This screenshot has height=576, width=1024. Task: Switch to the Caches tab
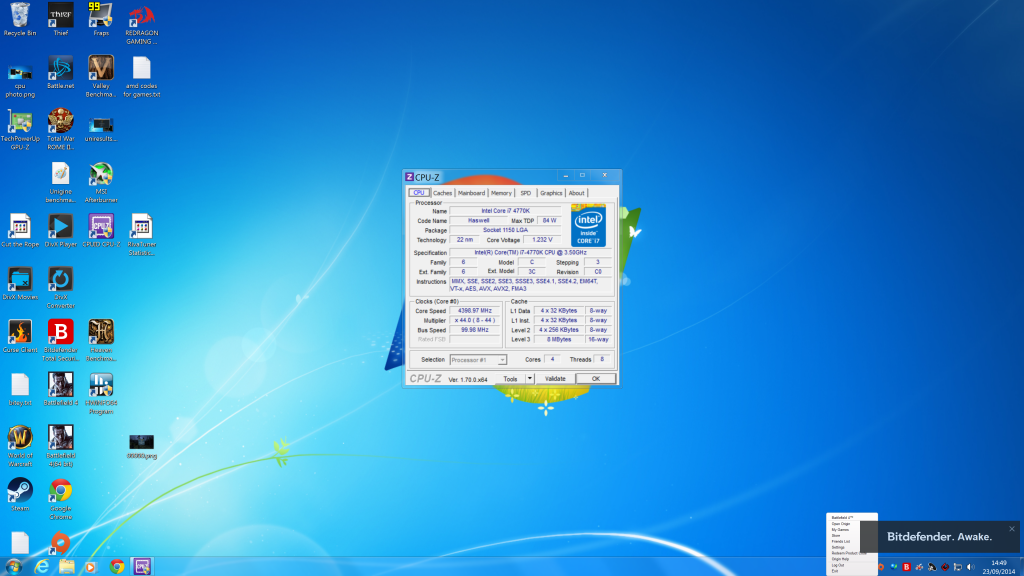click(442, 193)
